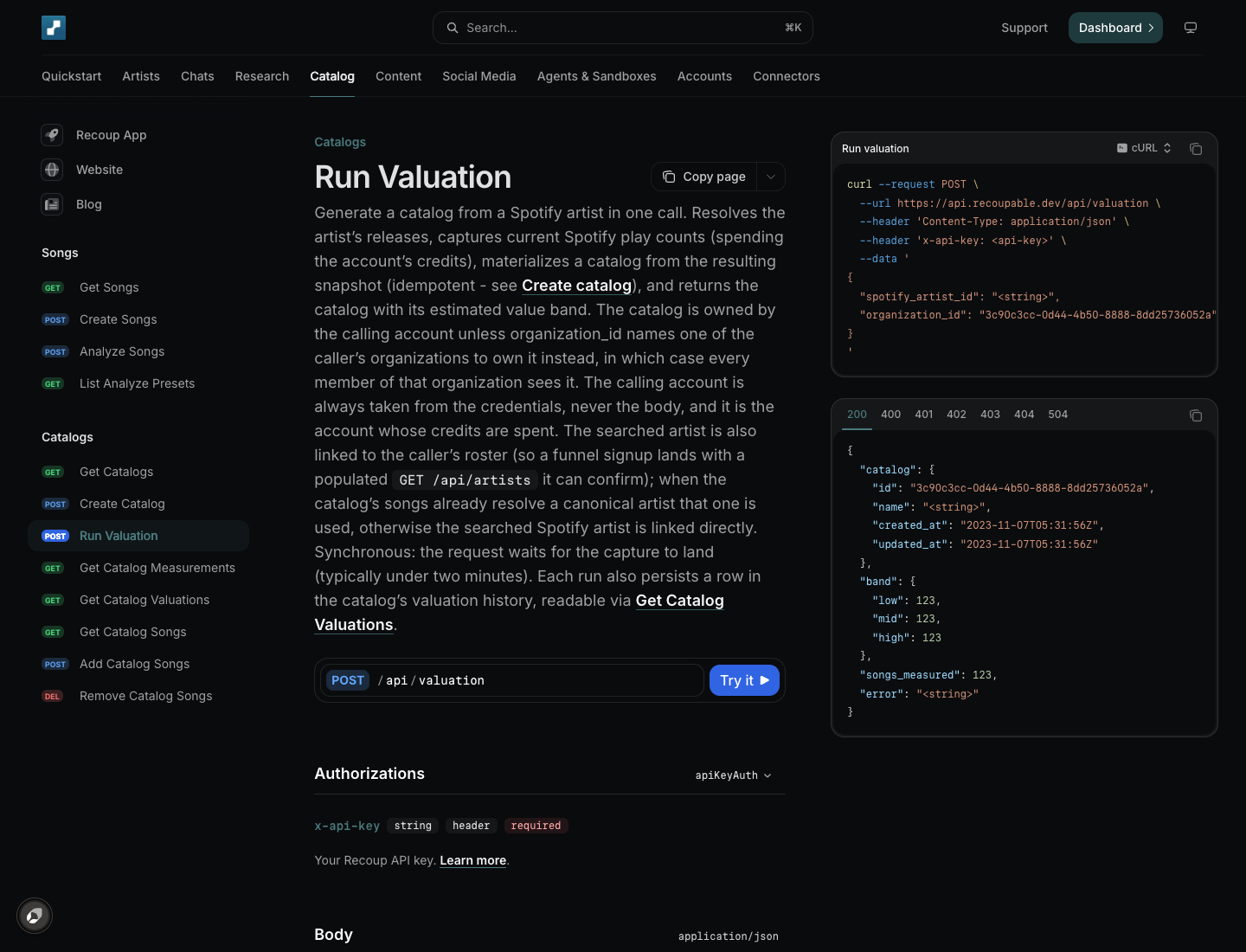Image resolution: width=1246 pixels, height=952 pixels.
Task: Show the 504 response example
Action: pos(1058,415)
